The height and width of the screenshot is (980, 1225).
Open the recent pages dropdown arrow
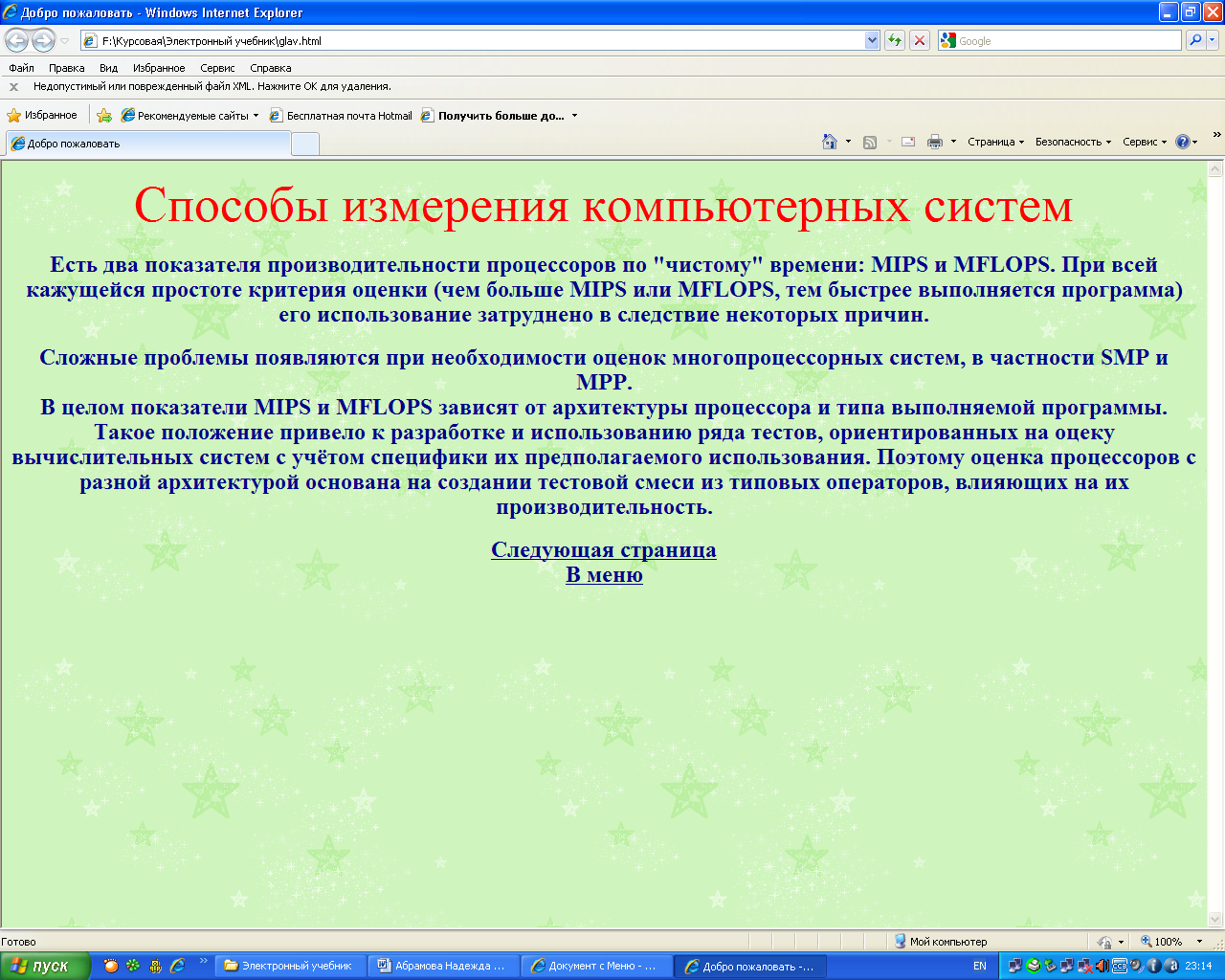(x=64, y=41)
